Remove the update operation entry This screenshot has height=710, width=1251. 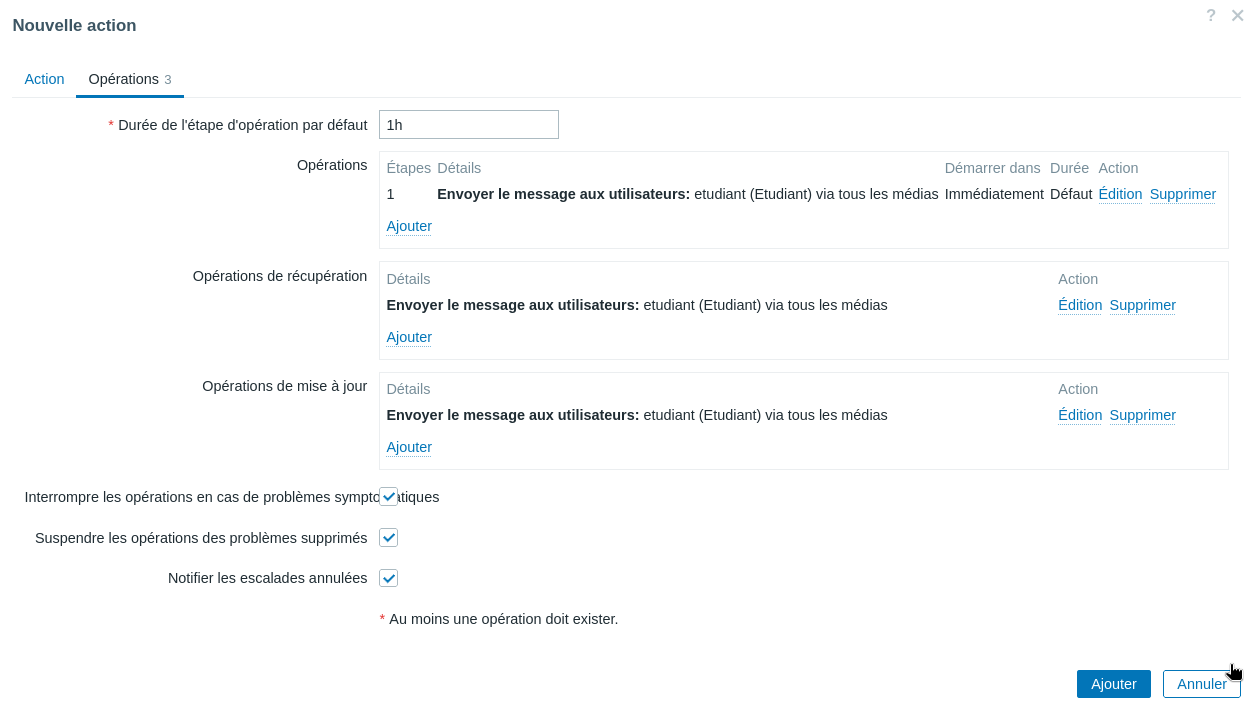(1142, 415)
